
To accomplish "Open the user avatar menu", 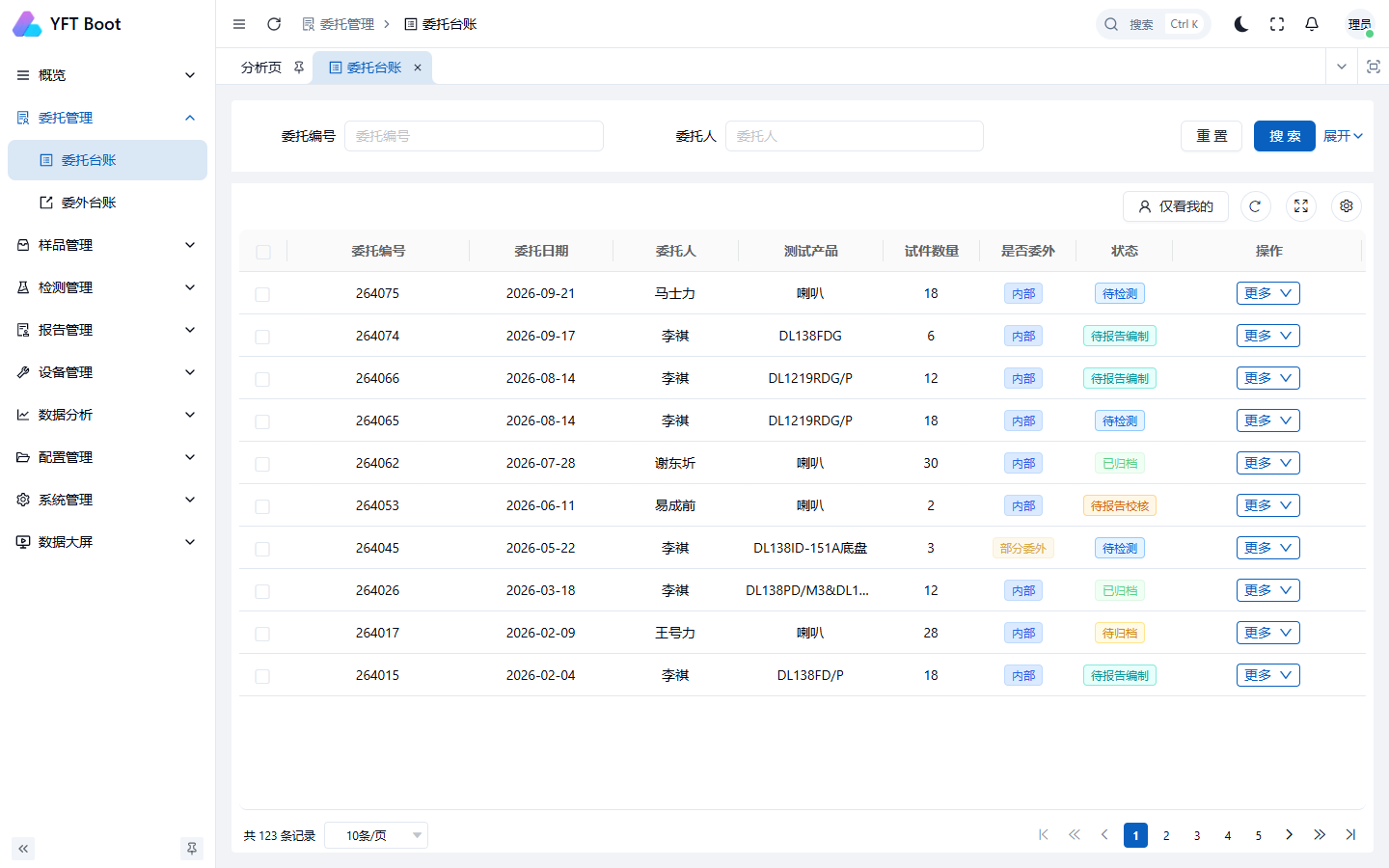I will point(1360,24).
